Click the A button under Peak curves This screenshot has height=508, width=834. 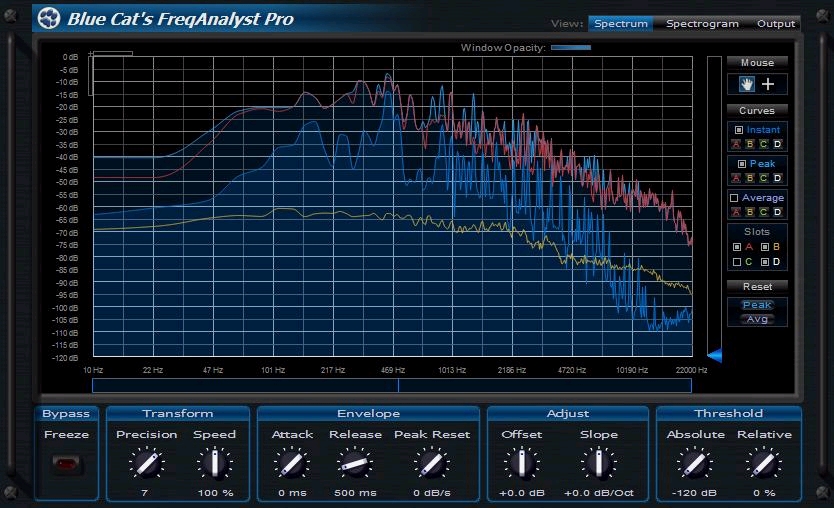(736, 178)
